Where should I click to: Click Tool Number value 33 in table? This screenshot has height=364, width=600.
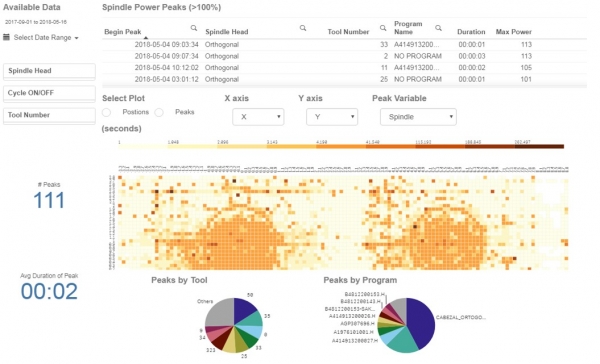pyautogui.click(x=384, y=44)
